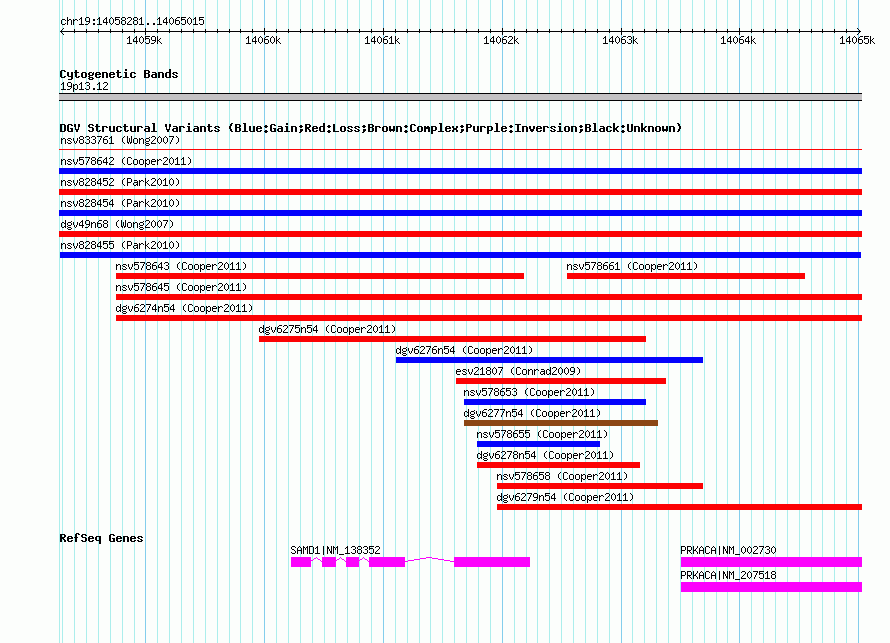Select the nsv578661 (Cooper2011) red bar
Screen dimensions: 890x643
click(x=686, y=276)
